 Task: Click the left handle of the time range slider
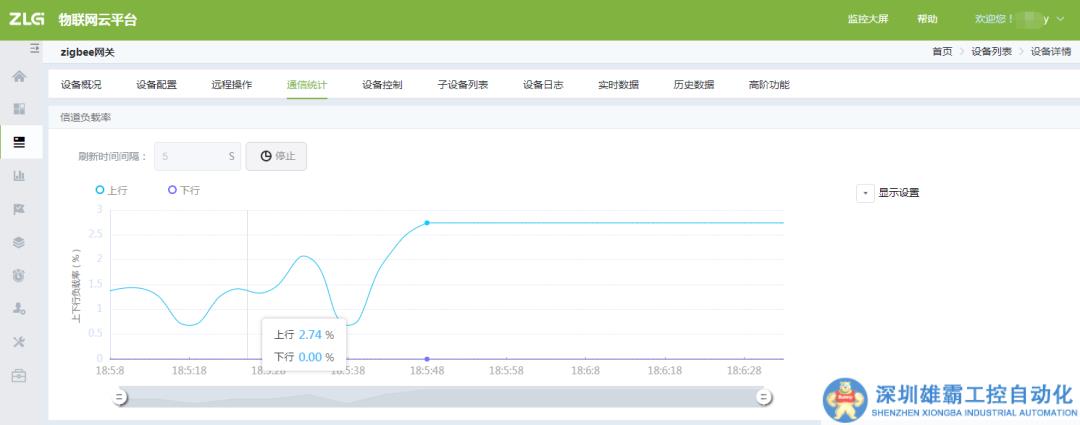(x=120, y=397)
